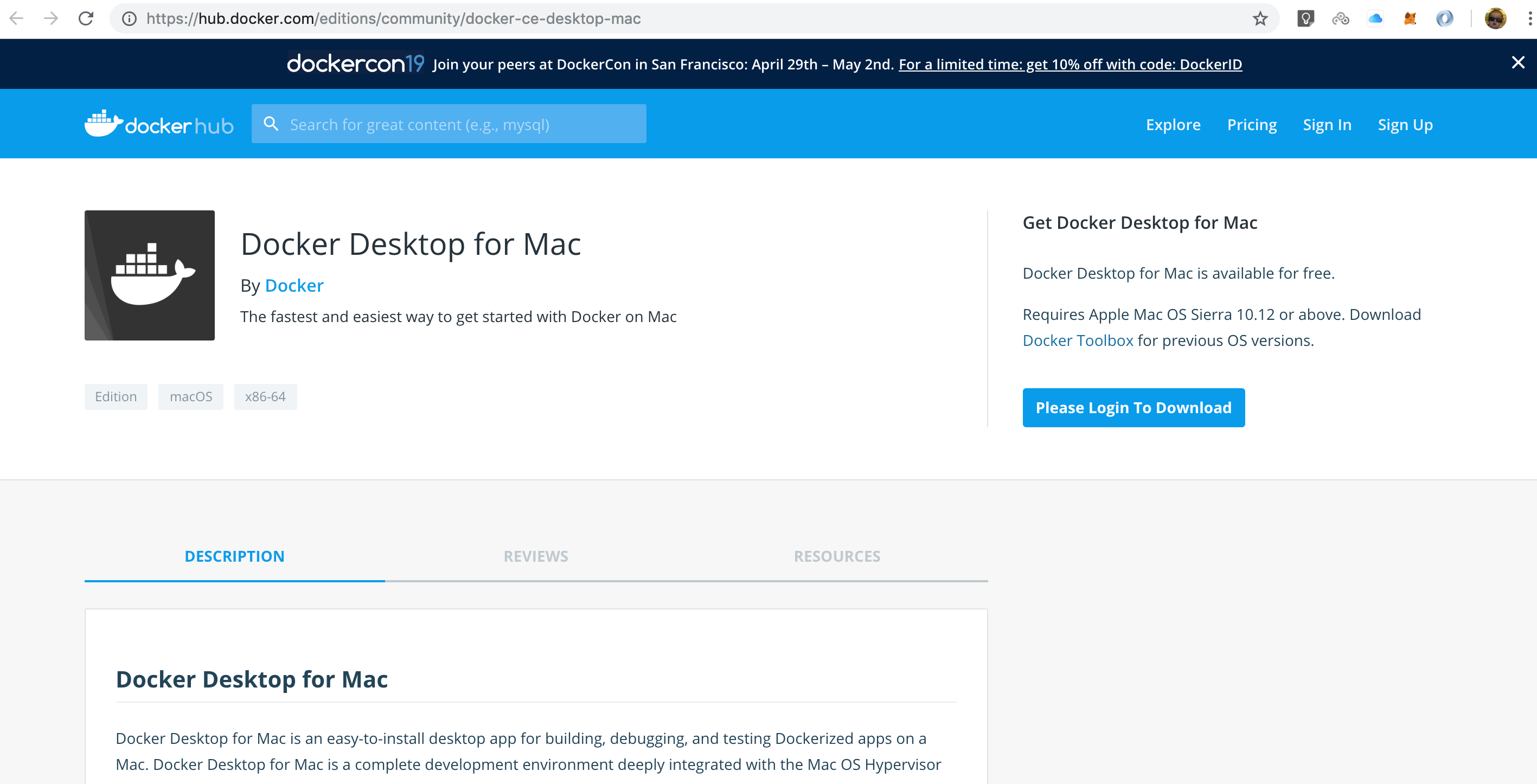Click 'The fastest and easiest way' tagline
This screenshot has width=1537, height=784.
458,316
